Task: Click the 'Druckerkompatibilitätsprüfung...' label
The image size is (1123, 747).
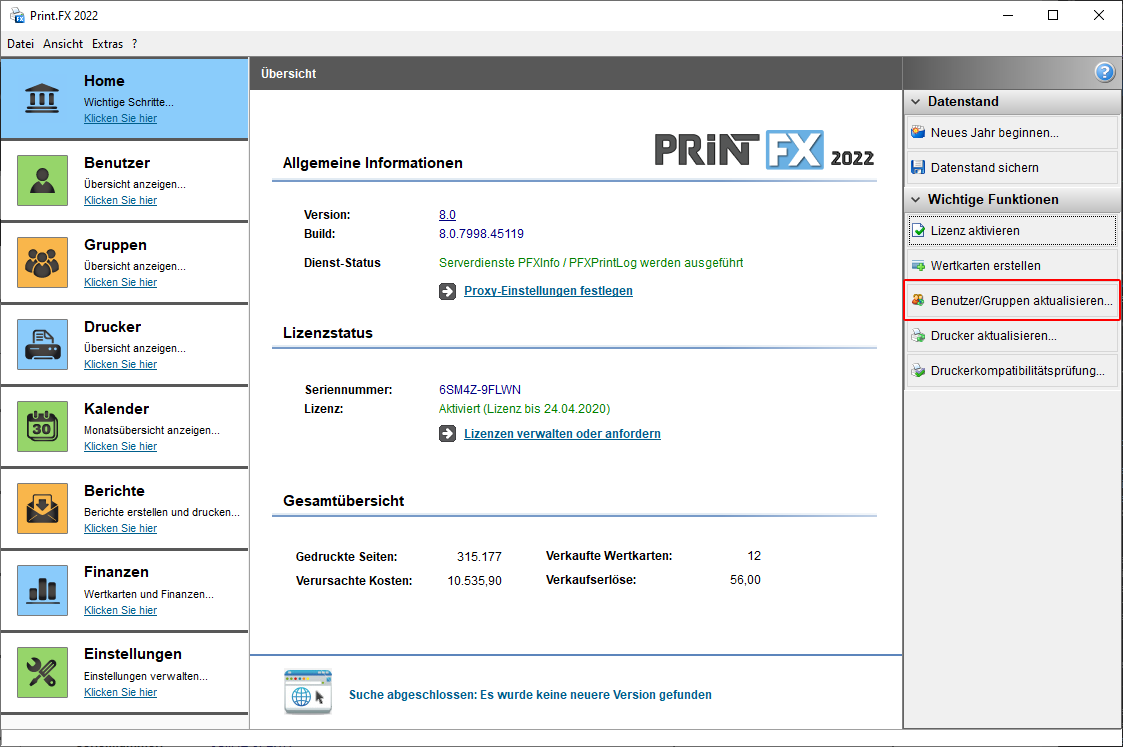Action: point(1017,371)
